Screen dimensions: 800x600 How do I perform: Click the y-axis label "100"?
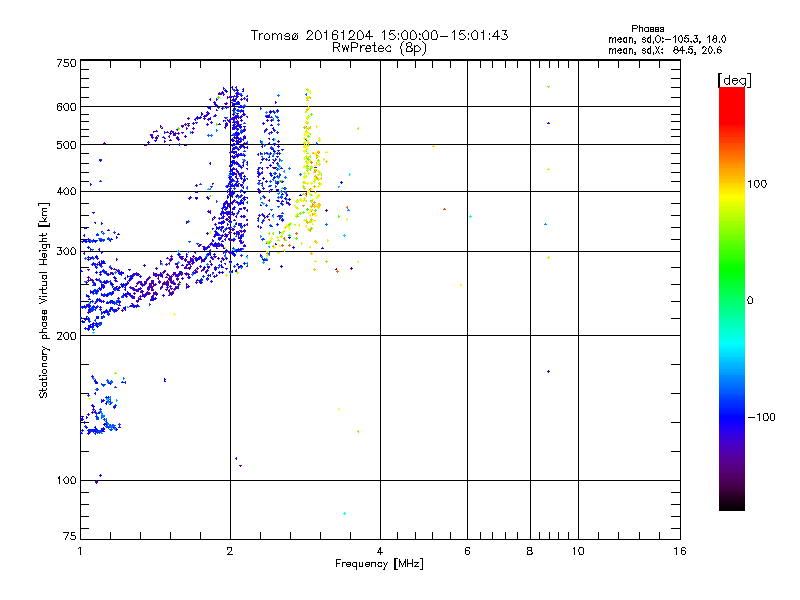(66, 480)
